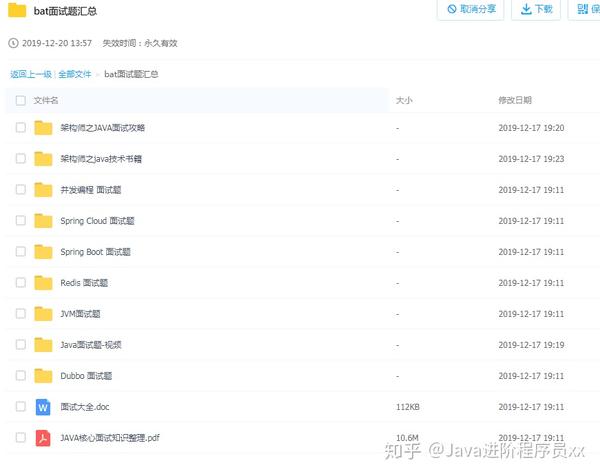The image size is (600, 474).
Task: Click the QR code icon button at top right
Action: [584, 9]
